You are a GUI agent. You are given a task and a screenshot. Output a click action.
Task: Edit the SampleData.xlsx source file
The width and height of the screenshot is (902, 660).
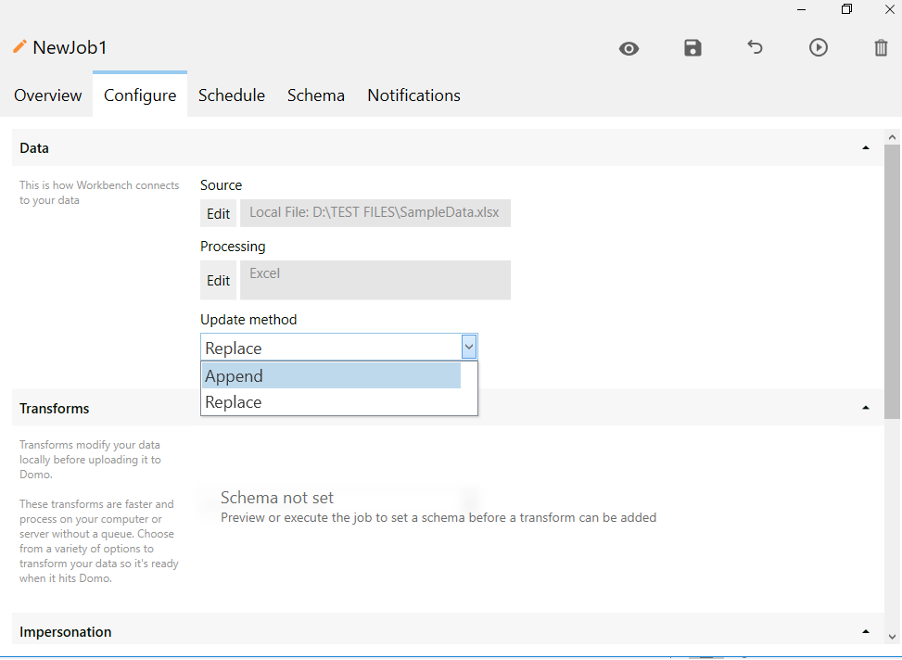[218, 213]
